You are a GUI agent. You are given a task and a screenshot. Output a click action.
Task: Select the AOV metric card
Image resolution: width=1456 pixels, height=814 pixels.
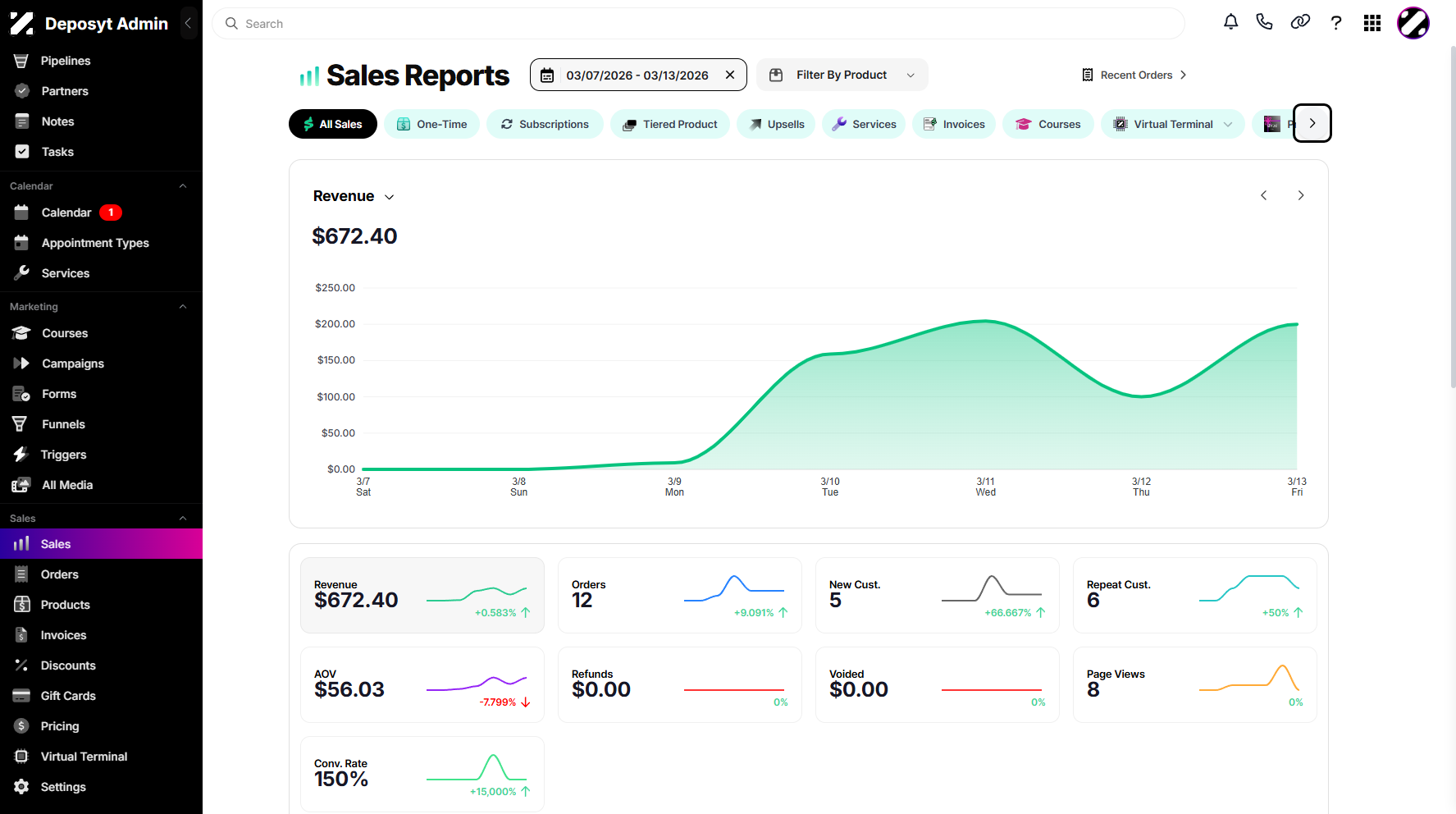(422, 684)
